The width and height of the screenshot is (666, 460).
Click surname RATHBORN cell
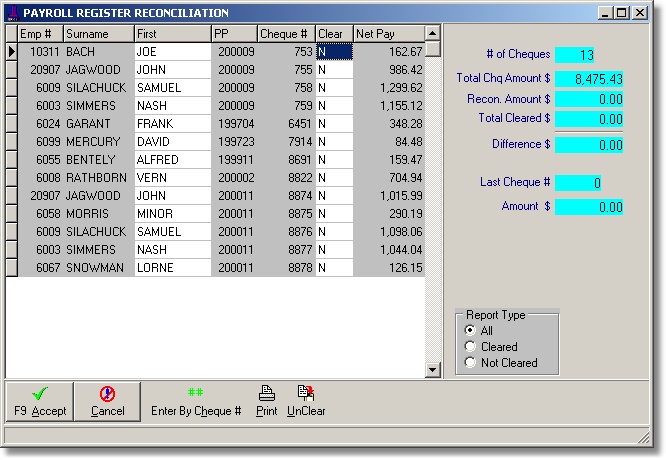click(99, 178)
